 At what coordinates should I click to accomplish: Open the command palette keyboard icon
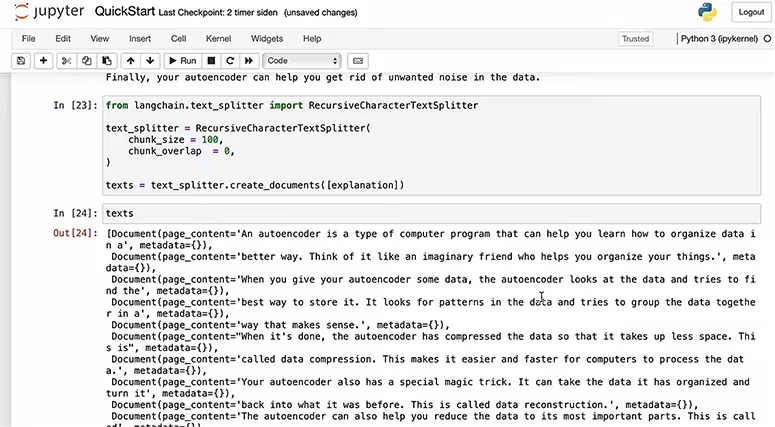(x=359, y=61)
